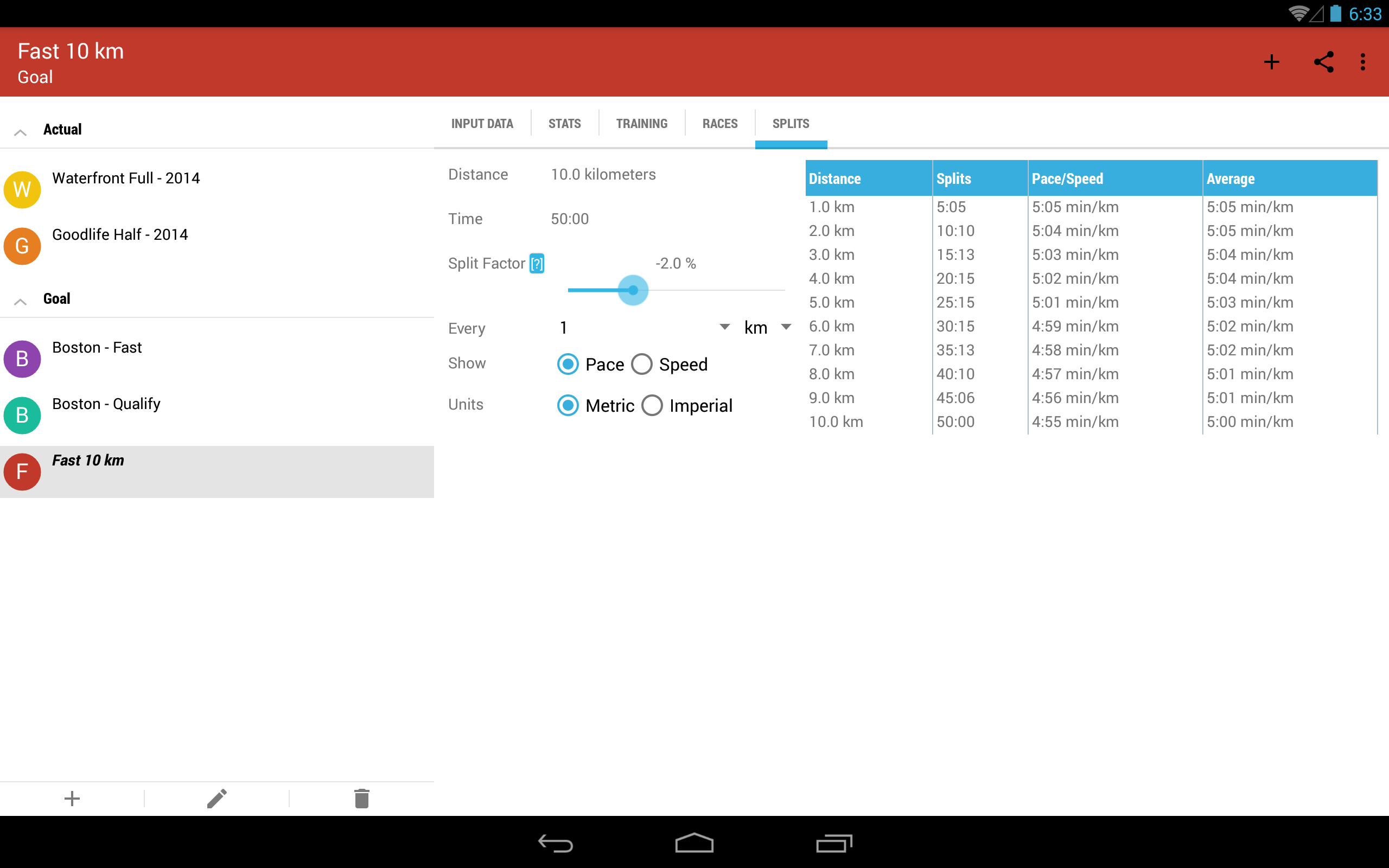Switch to the Training tab

tap(642, 124)
